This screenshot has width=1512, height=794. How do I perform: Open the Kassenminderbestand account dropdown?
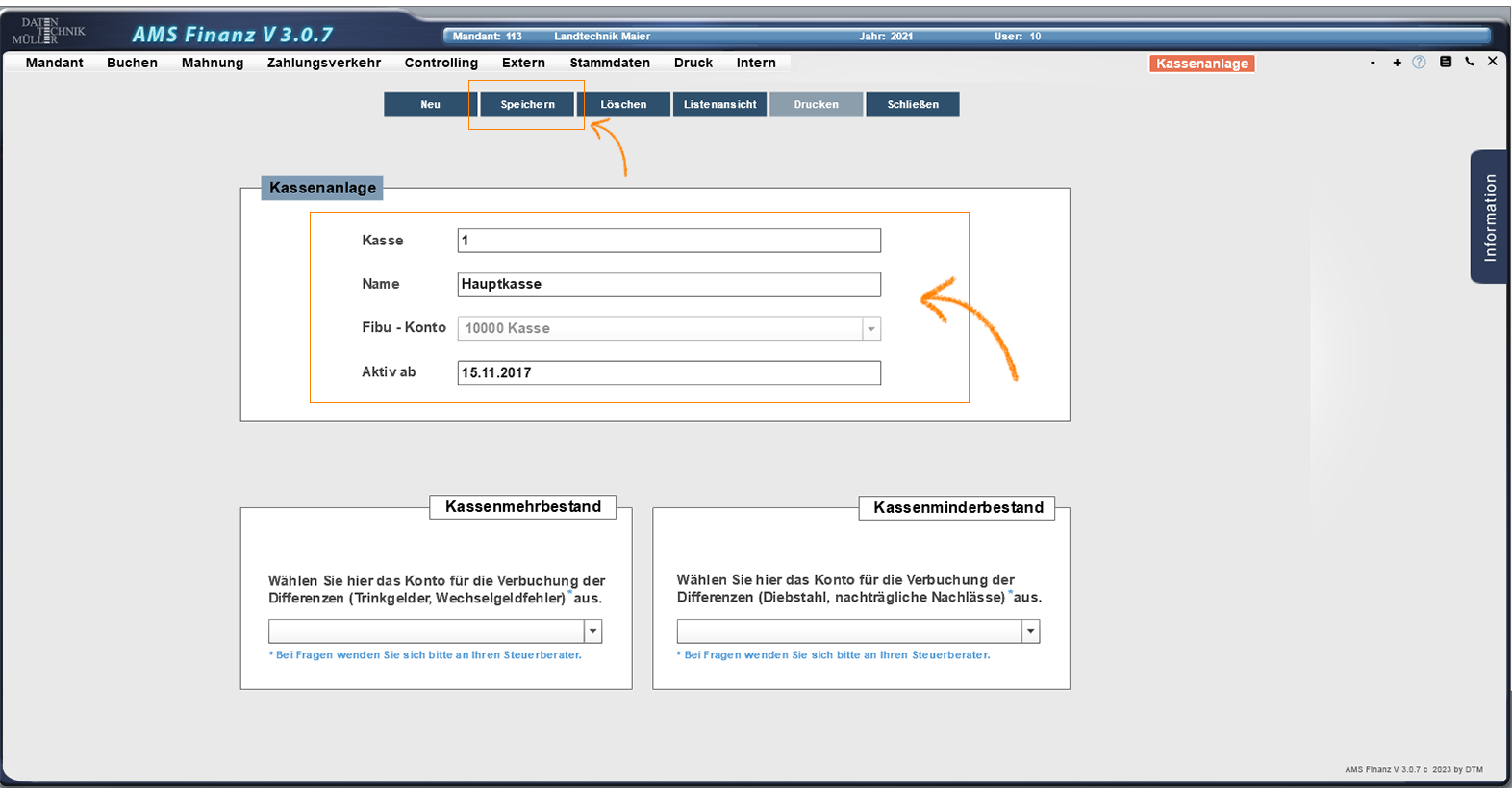[x=1030, y=631]
